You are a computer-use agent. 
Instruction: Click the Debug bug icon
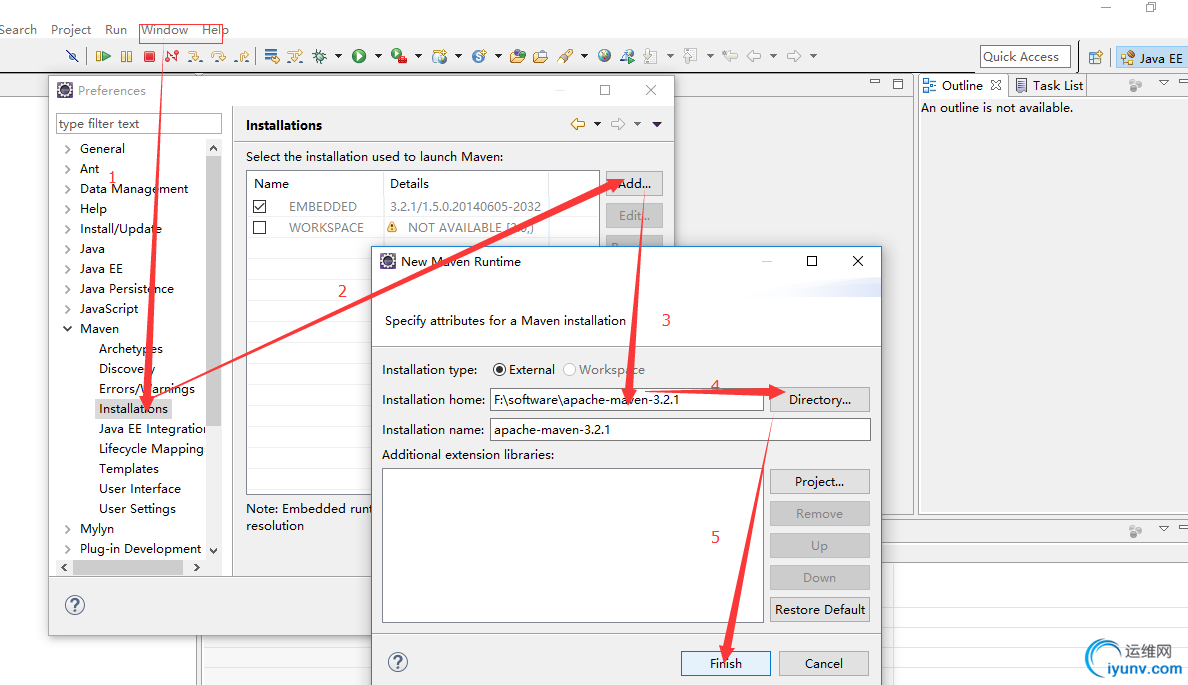click(320, 56)
